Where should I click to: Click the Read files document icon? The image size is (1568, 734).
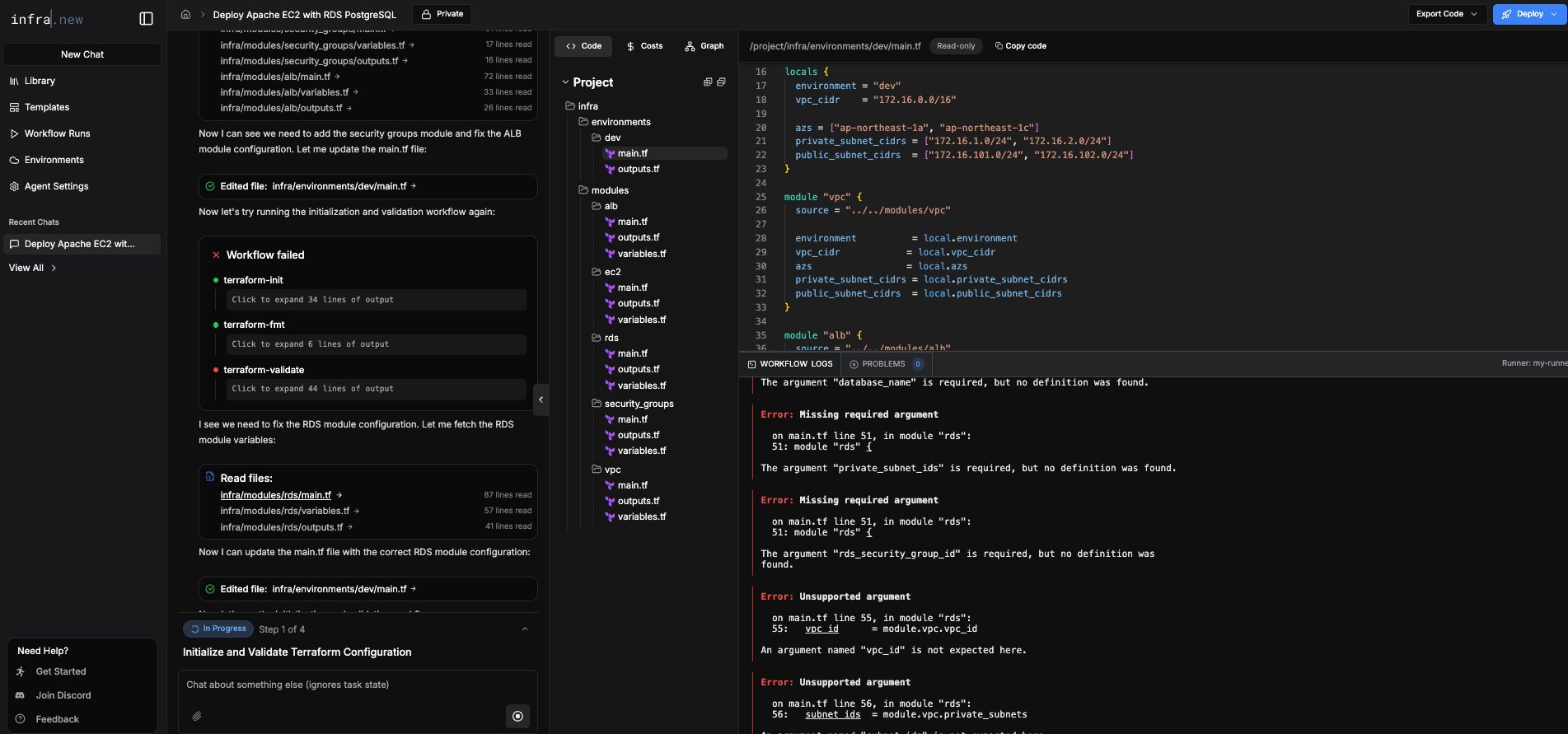click(x=210, y=477)
